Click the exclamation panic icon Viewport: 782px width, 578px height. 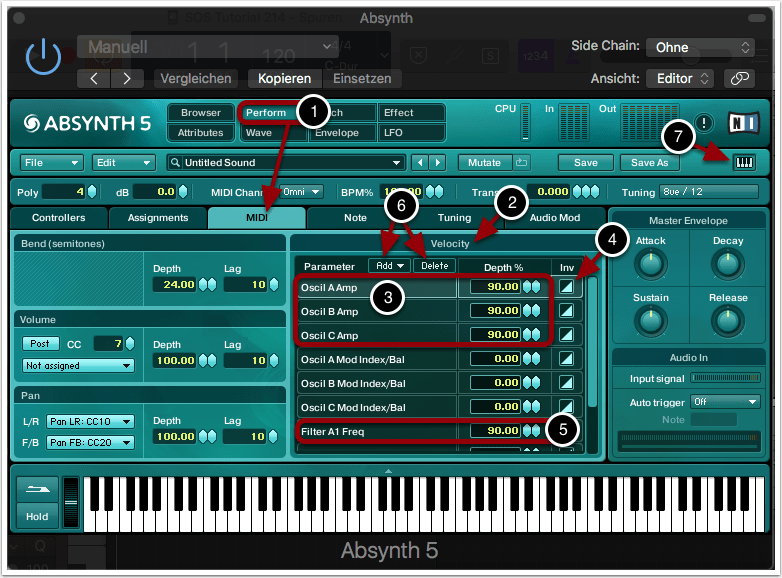pos(704,123)
